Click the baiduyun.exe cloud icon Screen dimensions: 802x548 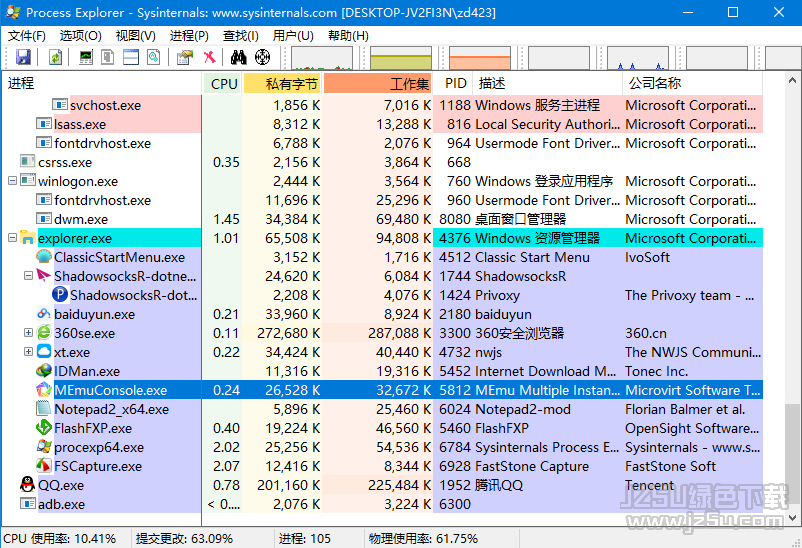pos(44,314)
